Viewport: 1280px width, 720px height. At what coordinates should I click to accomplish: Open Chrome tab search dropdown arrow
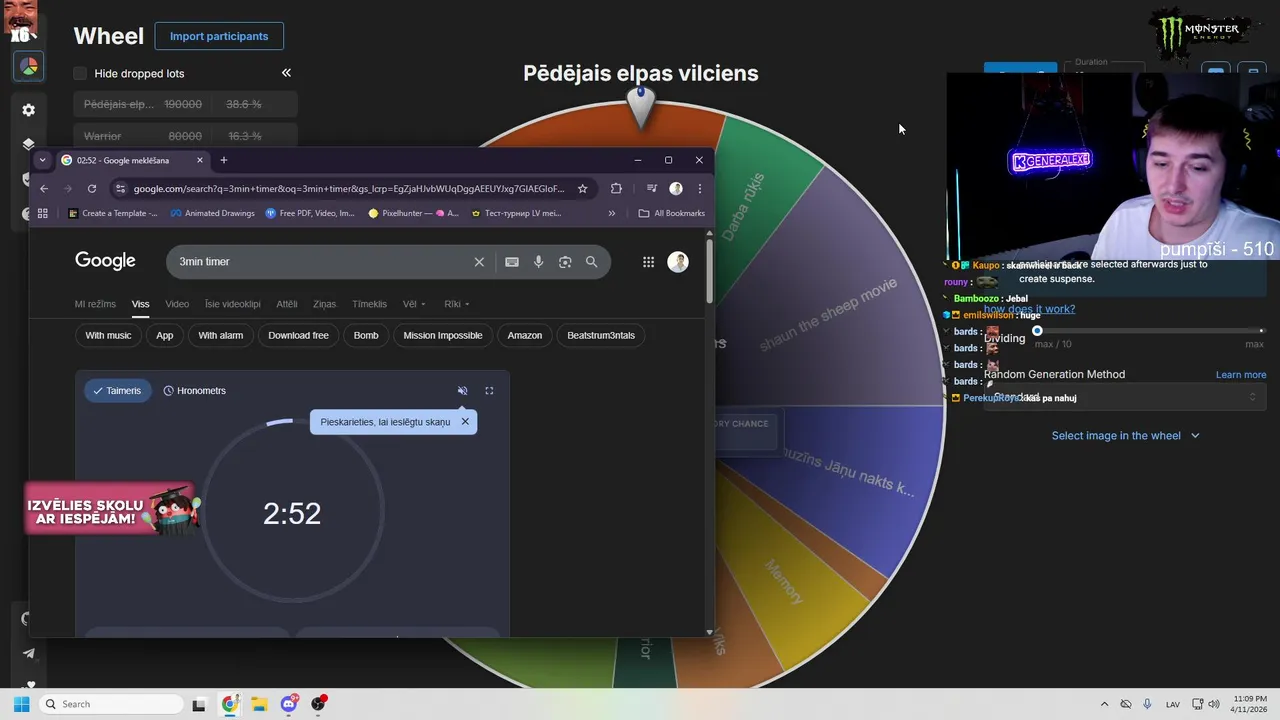(42, 160)
